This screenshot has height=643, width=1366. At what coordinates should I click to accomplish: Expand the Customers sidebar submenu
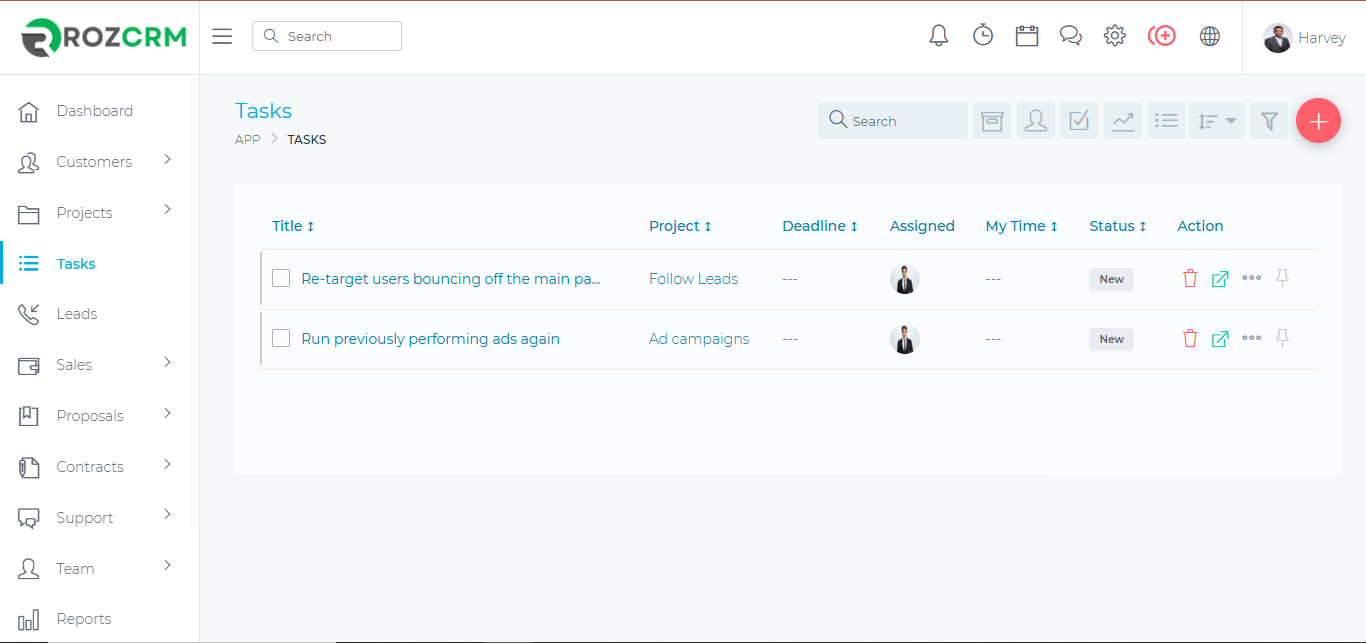167,160
